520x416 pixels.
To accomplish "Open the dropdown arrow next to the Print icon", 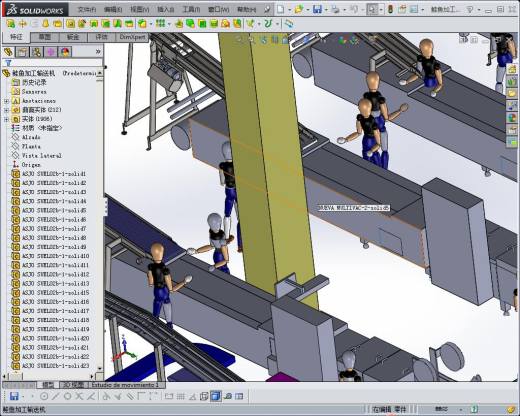I will point(344,10).
